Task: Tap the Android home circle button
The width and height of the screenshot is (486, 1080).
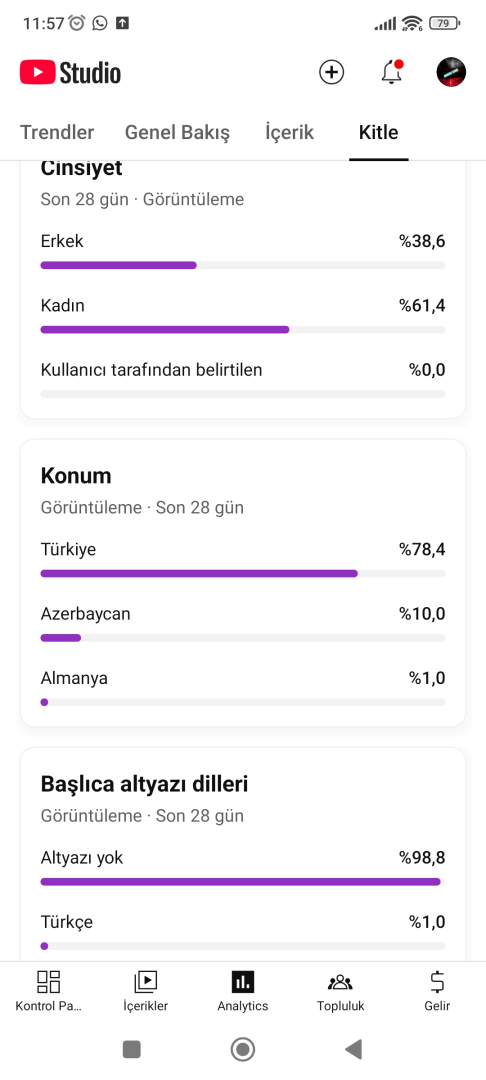Action: 243,1049
